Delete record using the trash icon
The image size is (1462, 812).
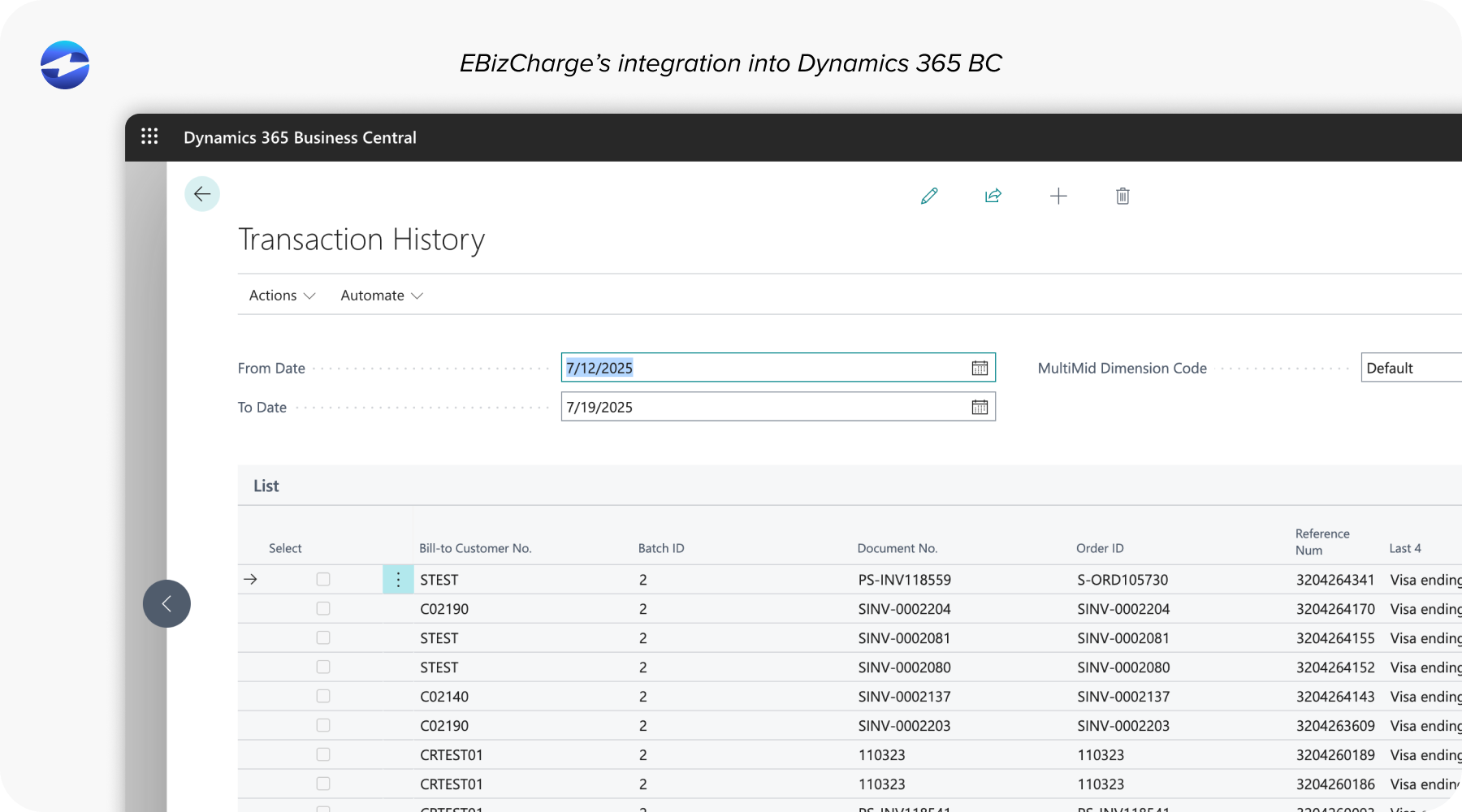[1122, 196]
